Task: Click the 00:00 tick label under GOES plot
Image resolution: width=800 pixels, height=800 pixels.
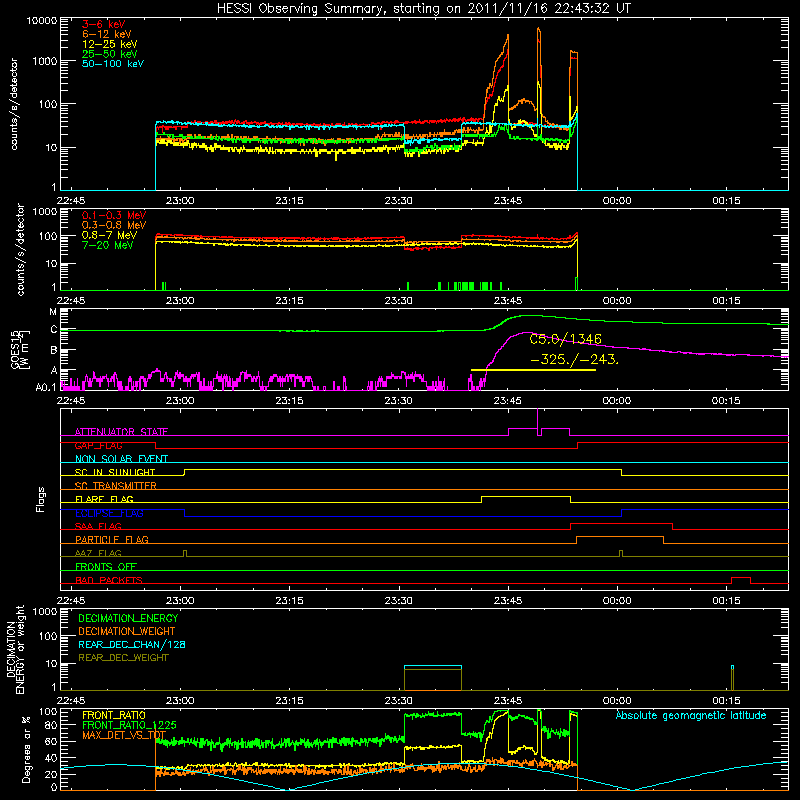Action: [x=617, y=401]
